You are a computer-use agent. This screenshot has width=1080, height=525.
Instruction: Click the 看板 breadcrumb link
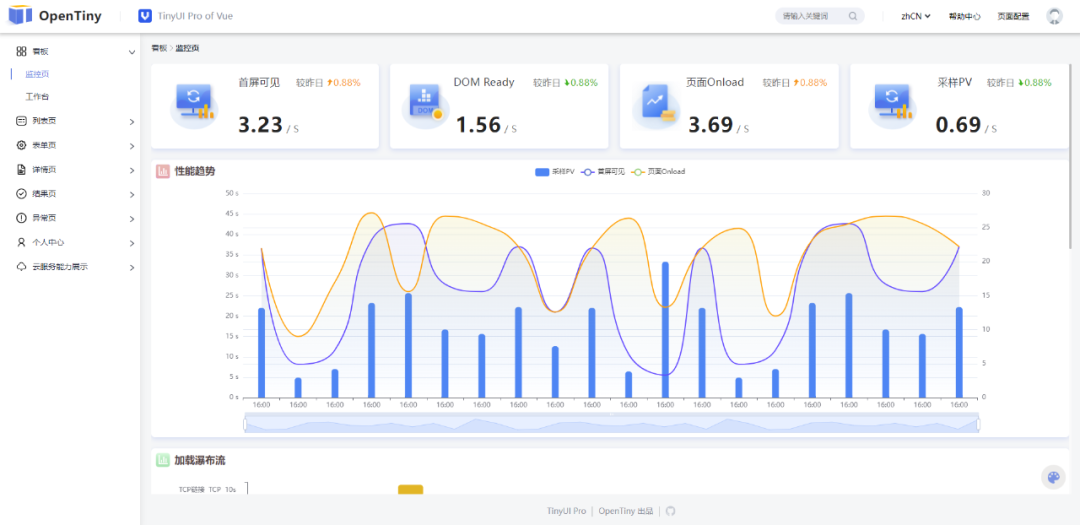point(158,48)
